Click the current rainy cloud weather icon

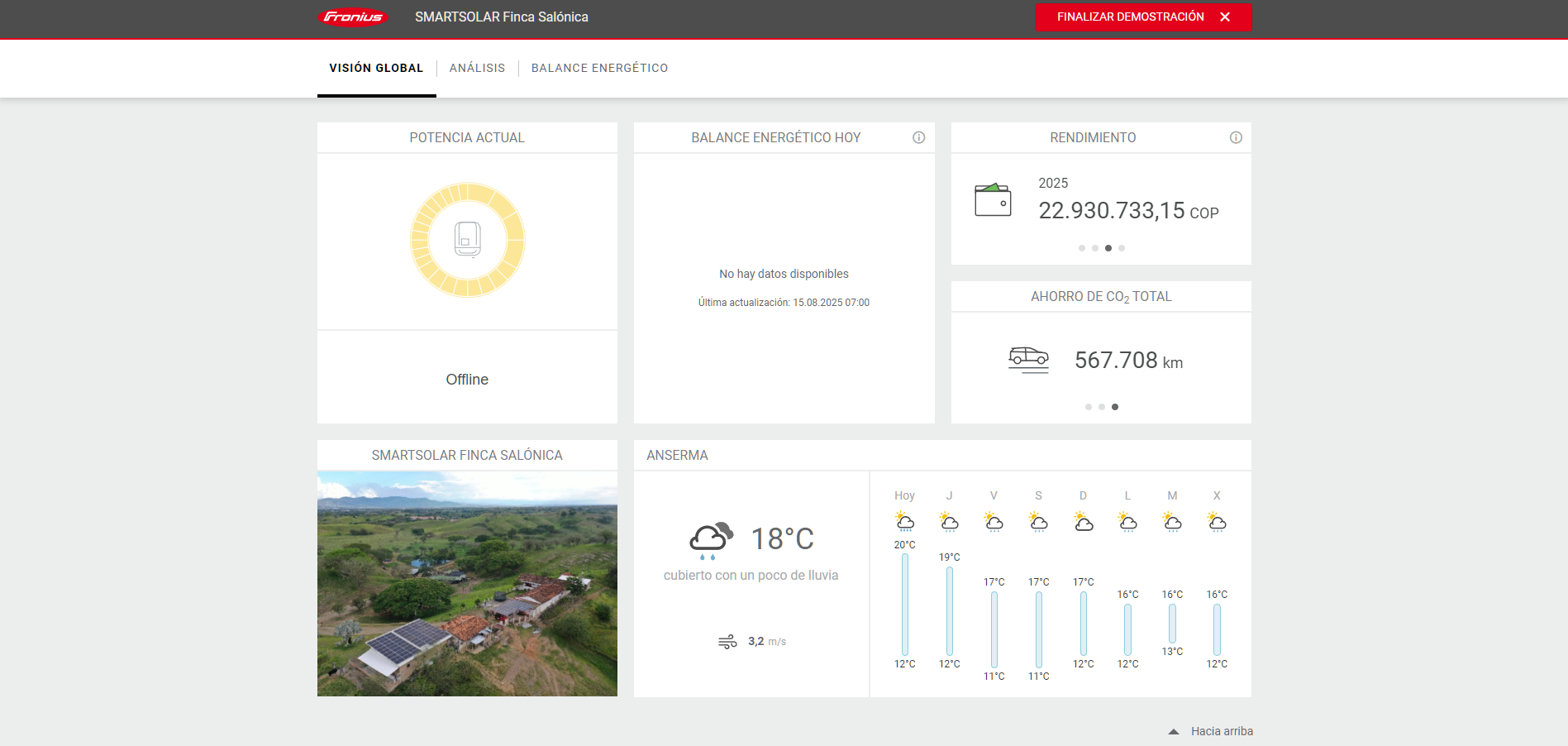pyautogui.click(x=711, y=540)
